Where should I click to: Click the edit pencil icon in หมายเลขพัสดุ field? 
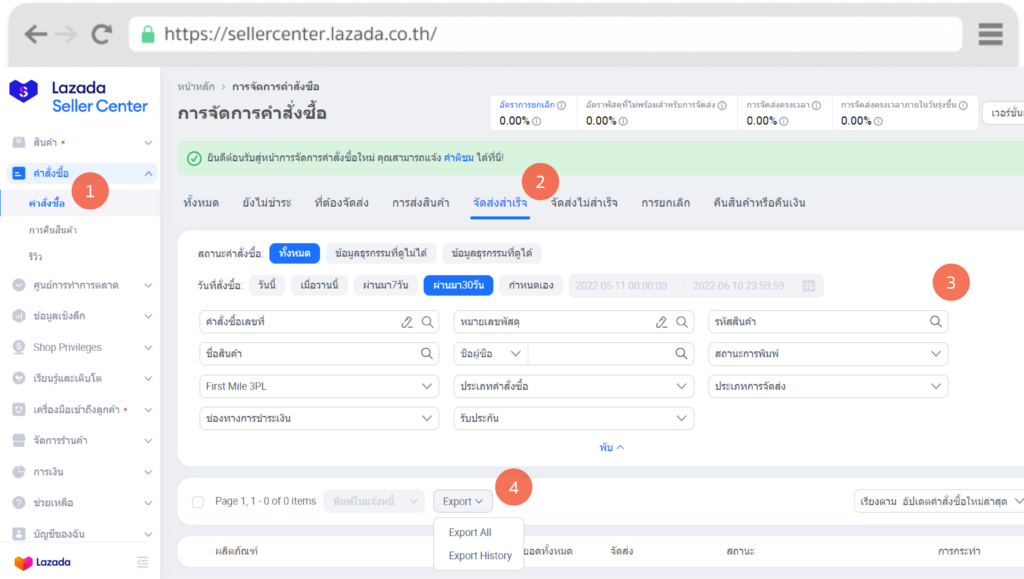661,322
